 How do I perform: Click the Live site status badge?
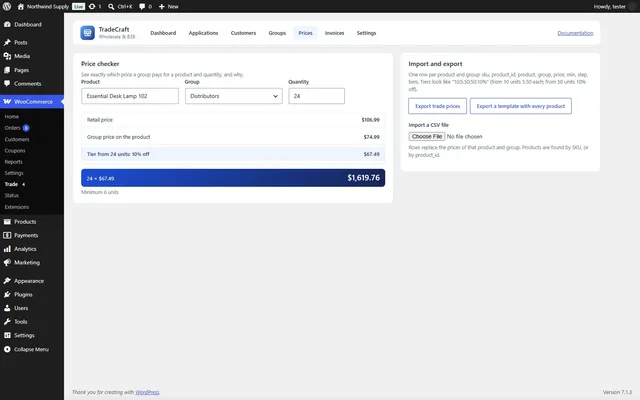click(78, 7)
